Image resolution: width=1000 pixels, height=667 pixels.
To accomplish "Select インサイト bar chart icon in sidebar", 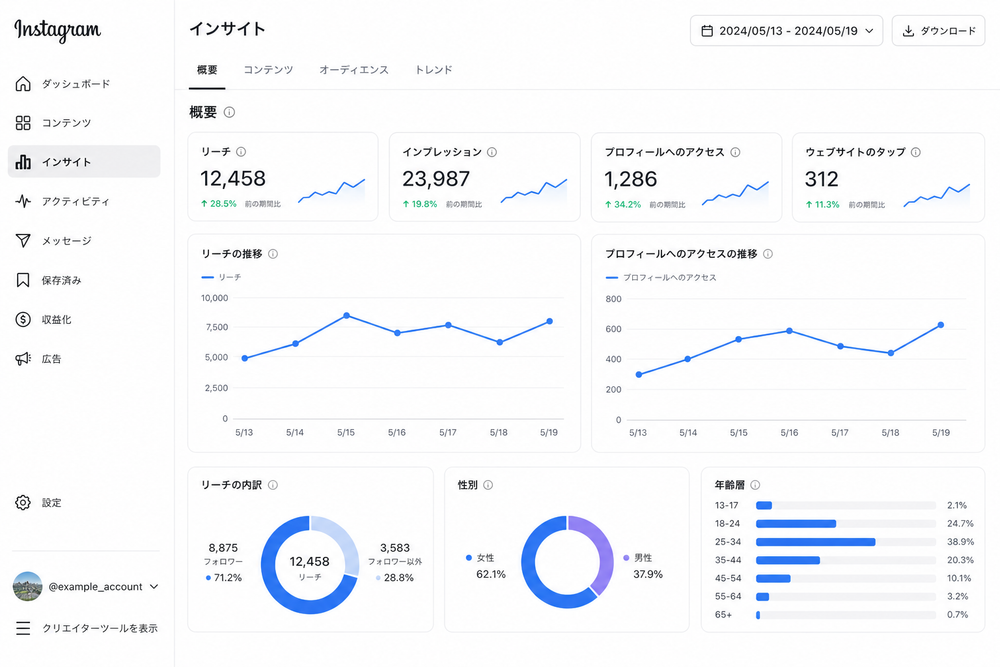I will pyautogui.click(x=23, y=162).
